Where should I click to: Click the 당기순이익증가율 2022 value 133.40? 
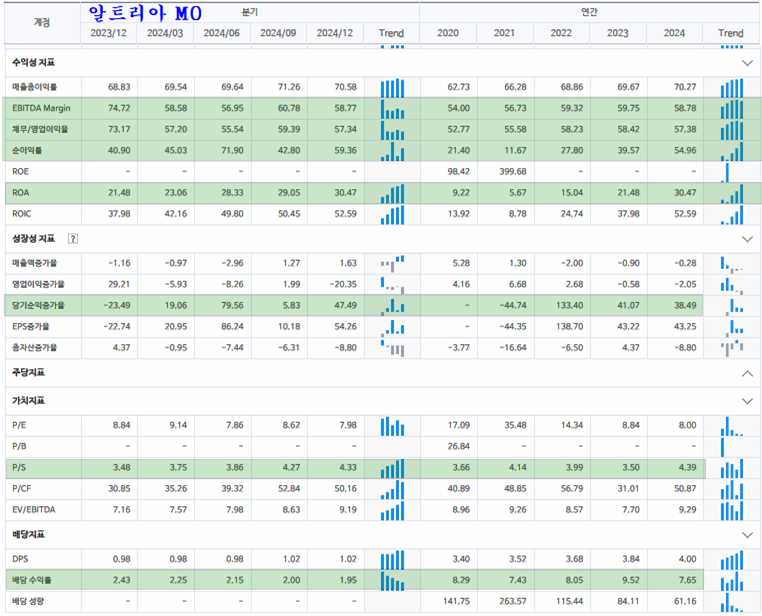pyautogui.click(x=570, y=306)
